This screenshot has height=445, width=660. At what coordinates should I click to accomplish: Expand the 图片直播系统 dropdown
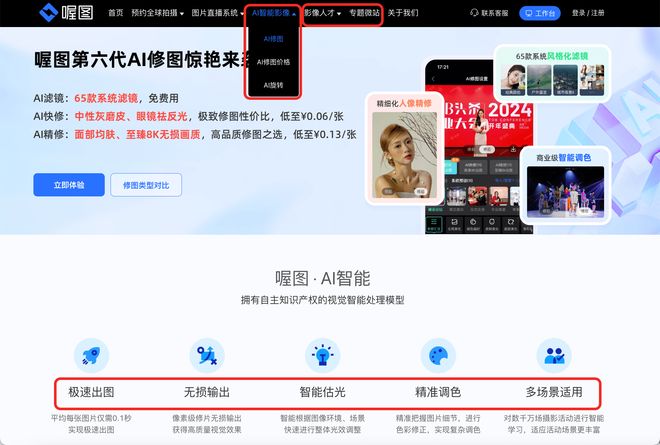(217, 13)
